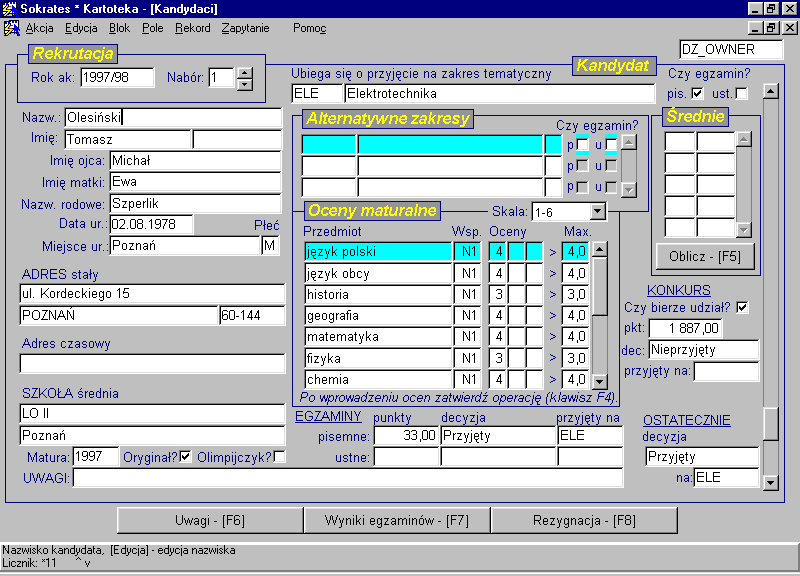
Task: Click the pisemne points field 33,00
Action: 406,436
